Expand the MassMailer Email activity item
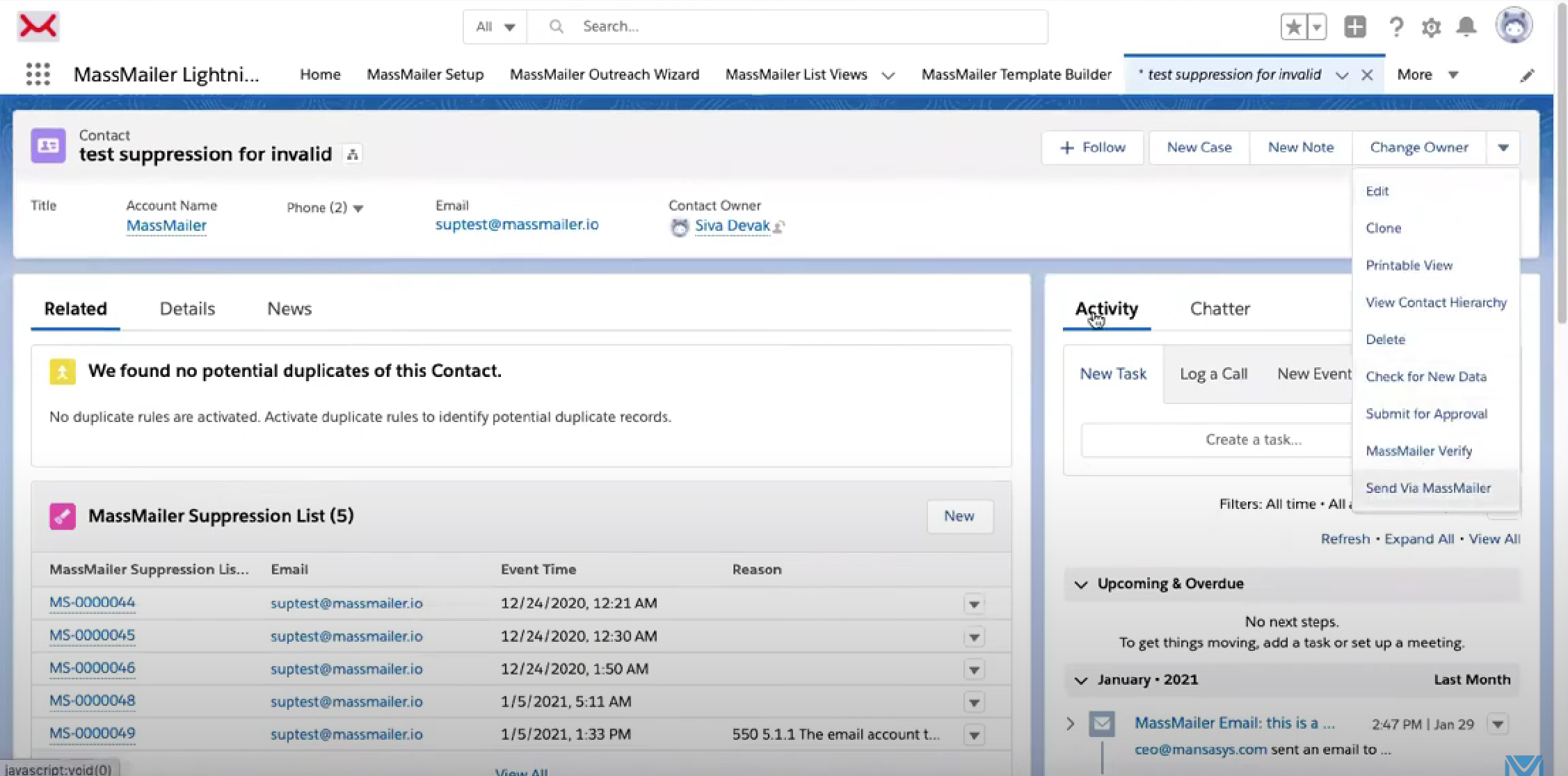Viewport: 1568px width, 776px height. point(1070,724)
